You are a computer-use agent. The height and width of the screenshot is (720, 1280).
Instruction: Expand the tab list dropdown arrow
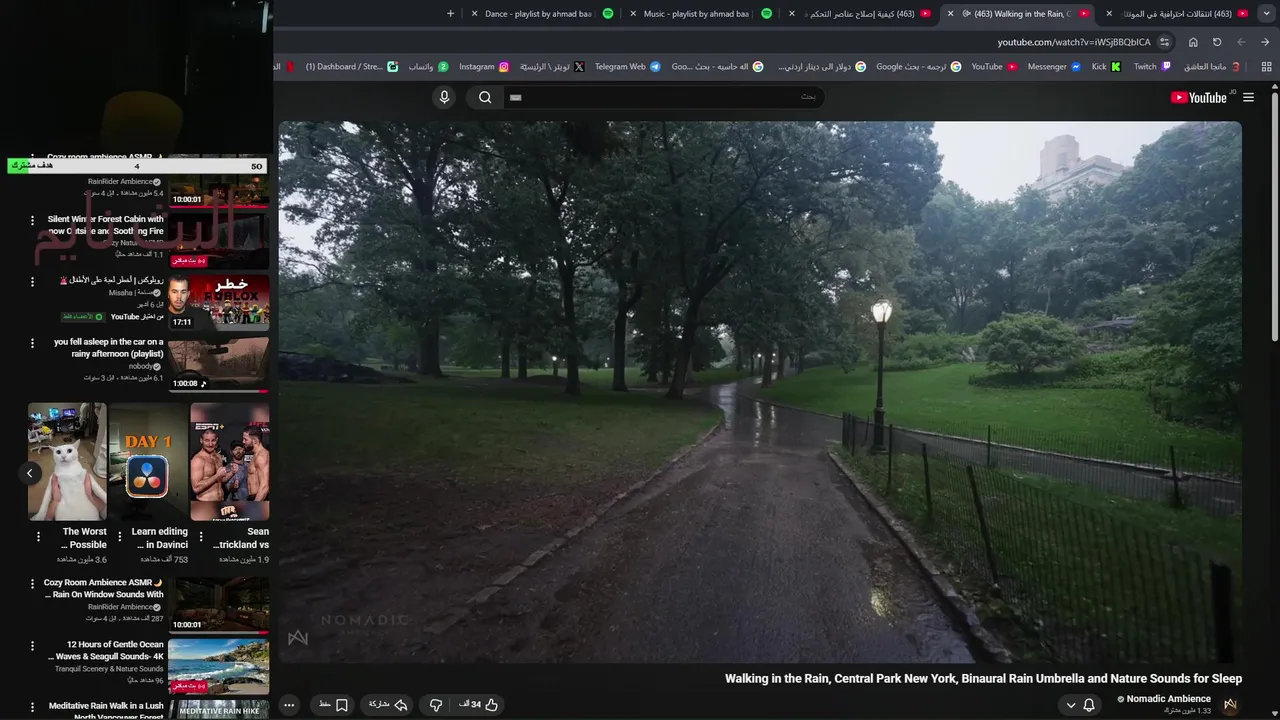(1266, 14)
